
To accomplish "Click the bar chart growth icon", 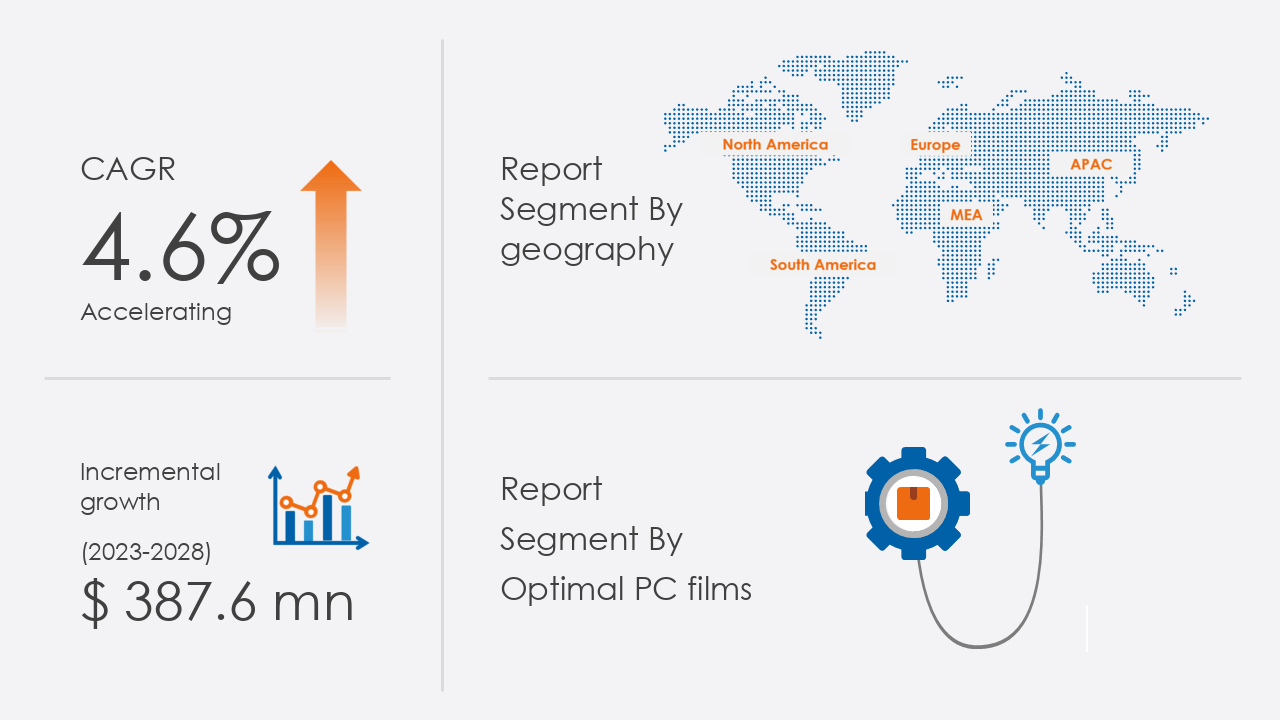I will click(x=318, y=508).
